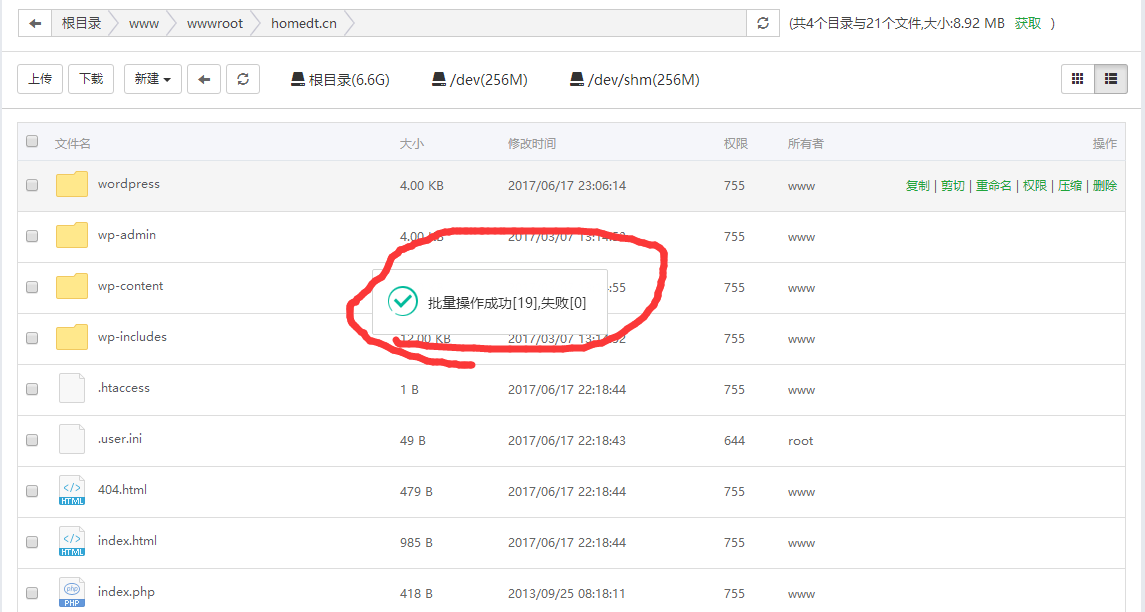The height and width of the screenshot is (612, 1145).
Task: Open the wordpress folder icon
Action: tap(72, 185)
